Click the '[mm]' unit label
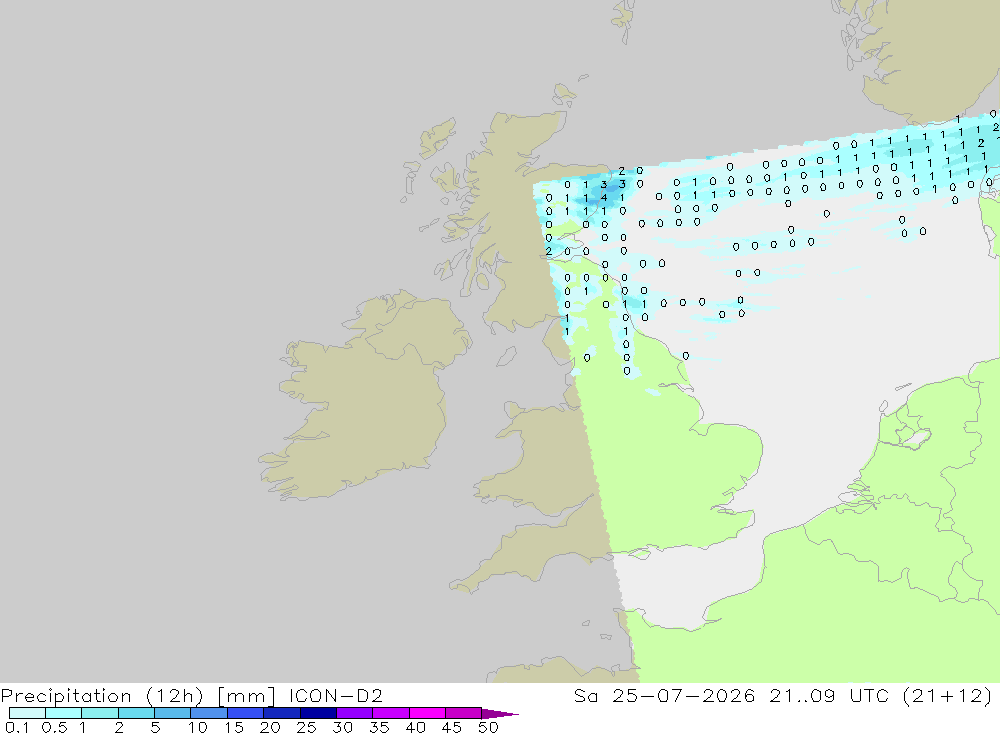Screen dimensions: 1000x733 (x=246, y=696)
